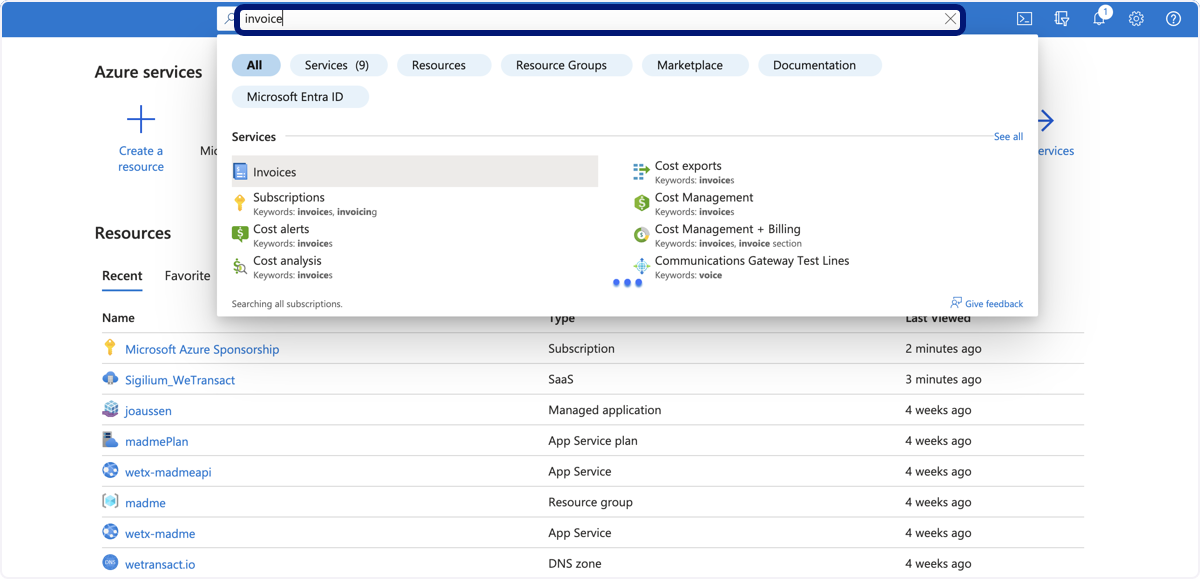Open the Sigilium_WeTransact resource
The width and height of the screenshot is (1200, 579).
(180, 380)
